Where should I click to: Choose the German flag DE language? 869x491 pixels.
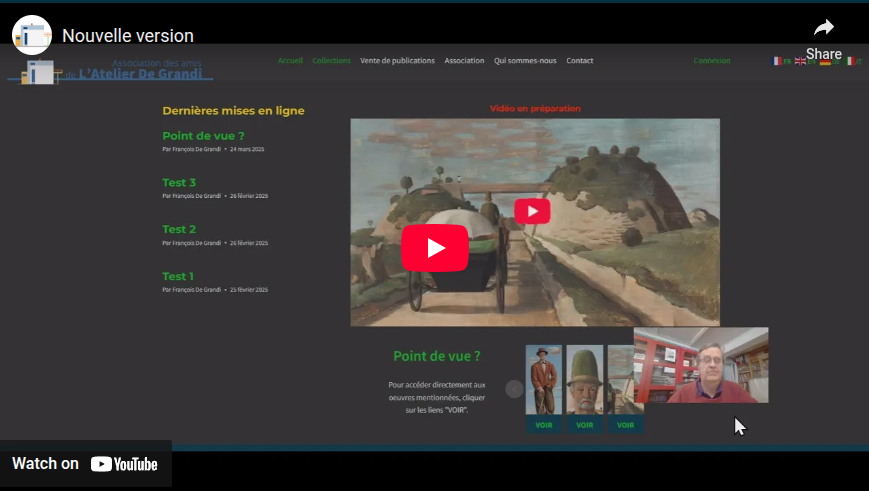[830, 61]
